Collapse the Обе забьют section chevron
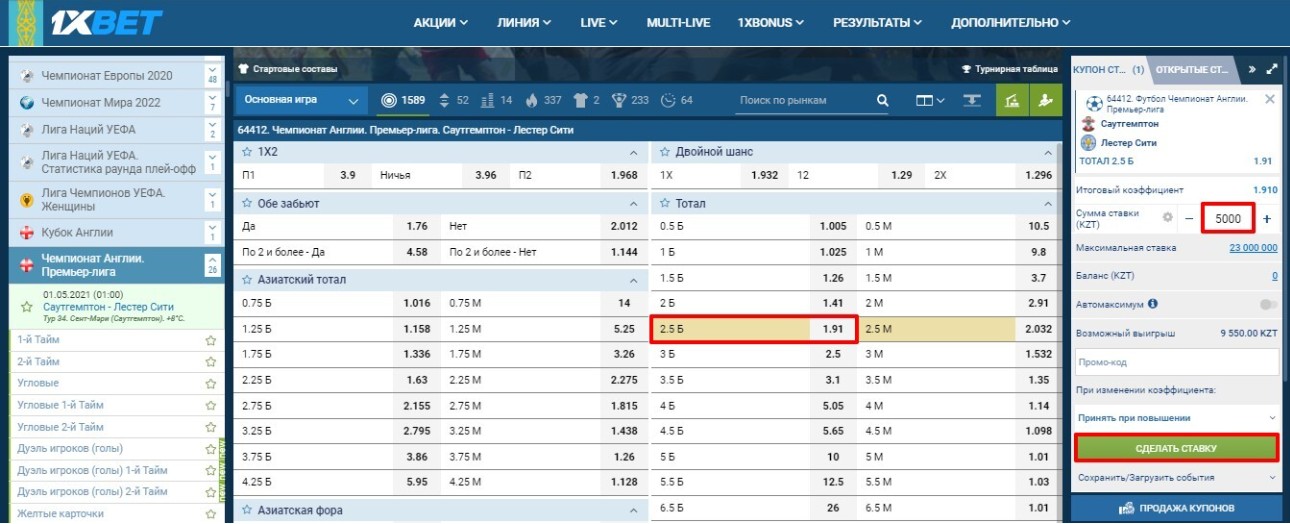This screenshot has width=1290, height=524. click(633, 204)
